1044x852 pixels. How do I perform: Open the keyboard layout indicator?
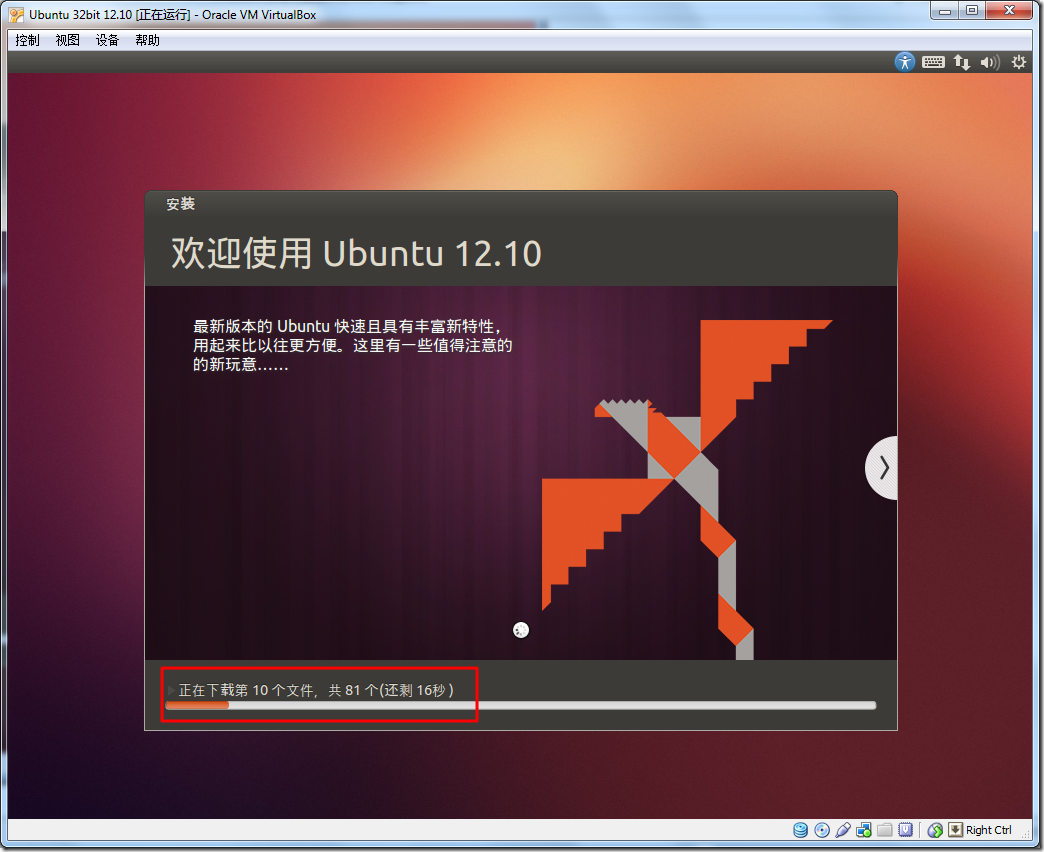click(x=933, y=62)
